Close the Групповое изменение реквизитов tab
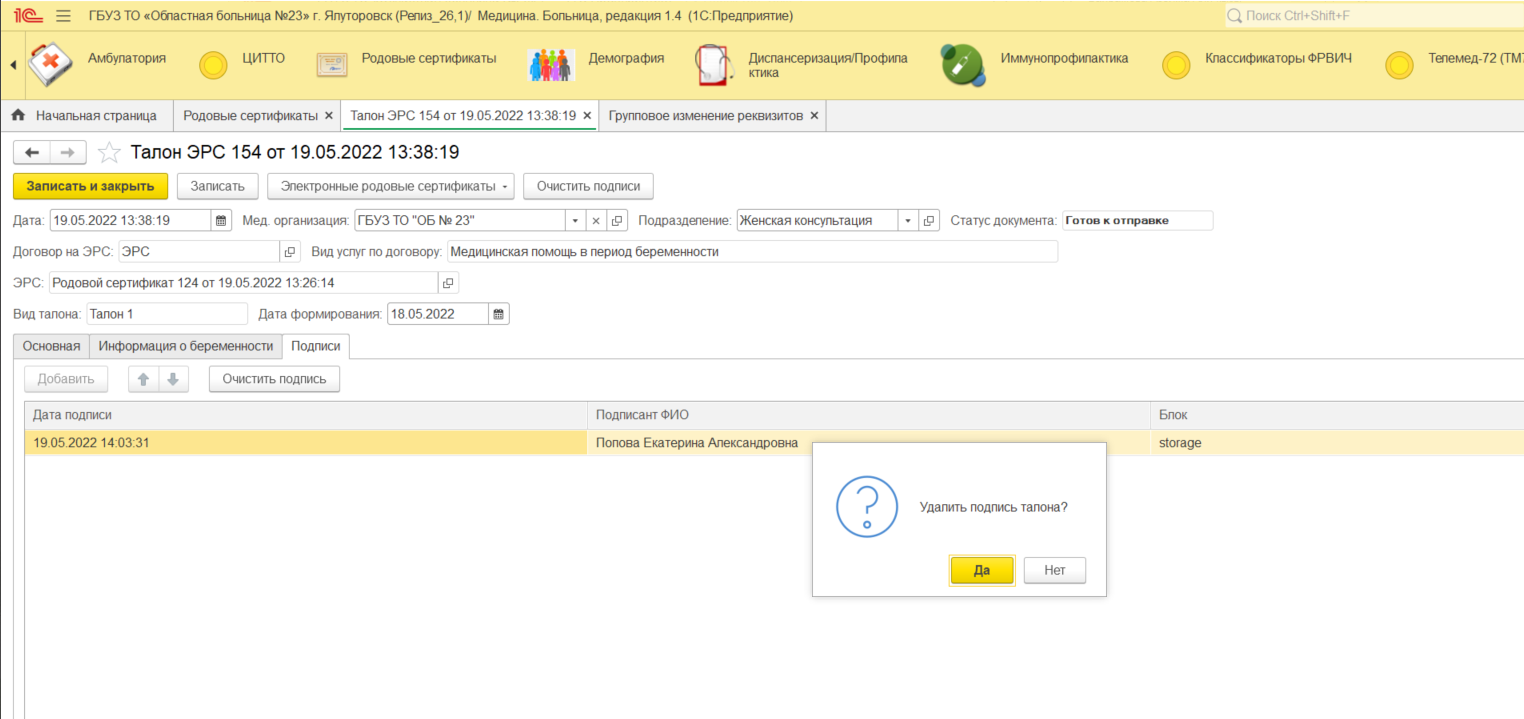 pos(814,116)
